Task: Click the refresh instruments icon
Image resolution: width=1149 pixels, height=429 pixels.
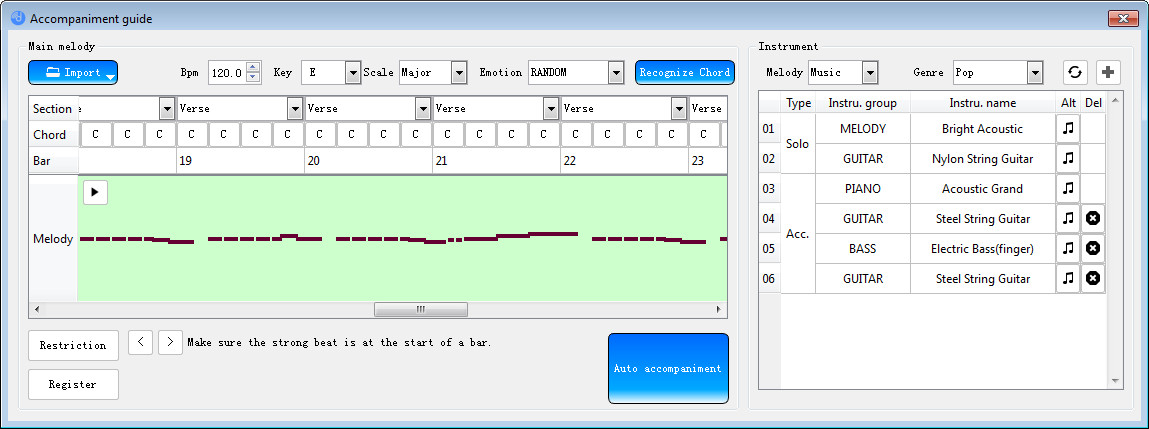Action: pos(1075,72)
